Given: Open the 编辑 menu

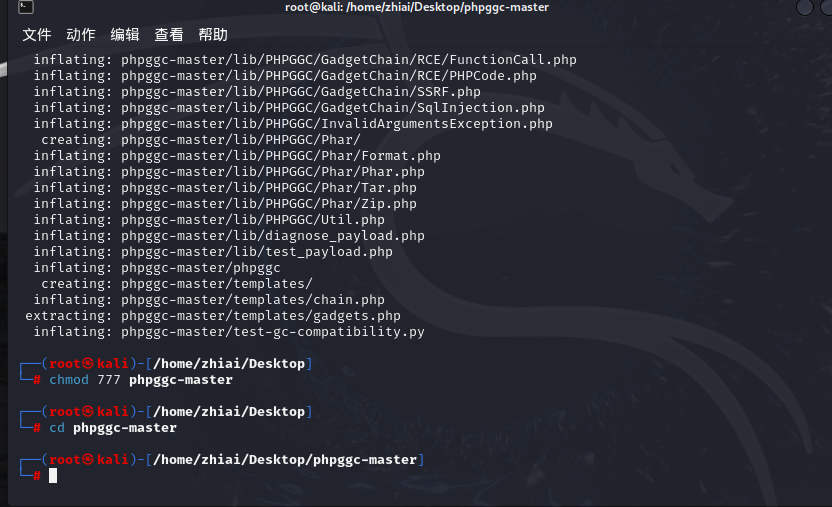Looking at the screenshot, I should [125, 35].
